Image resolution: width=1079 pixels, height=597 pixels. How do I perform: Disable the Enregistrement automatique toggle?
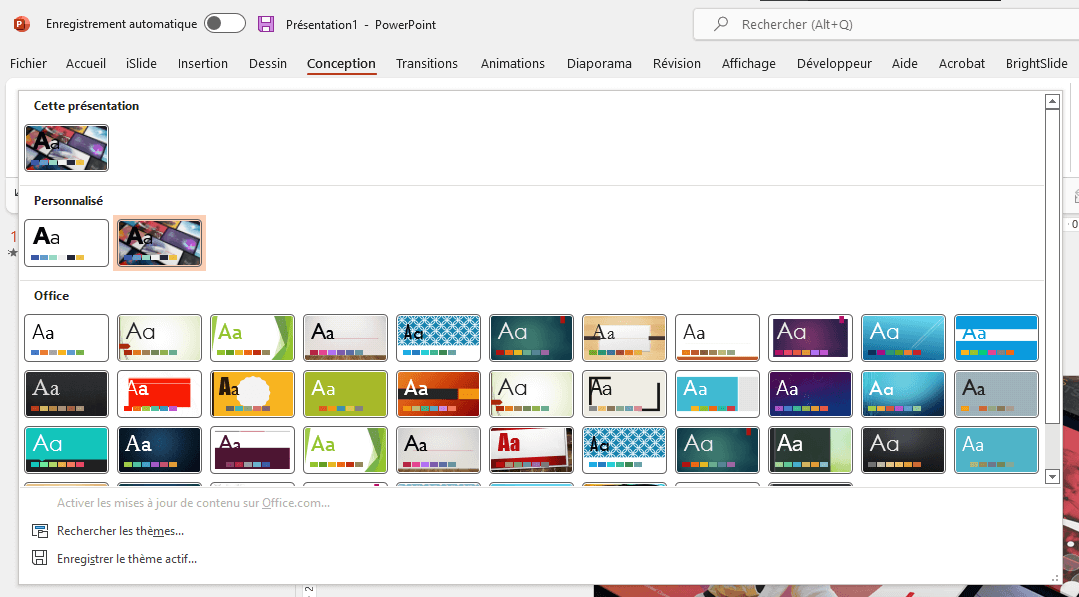[224, 23]
